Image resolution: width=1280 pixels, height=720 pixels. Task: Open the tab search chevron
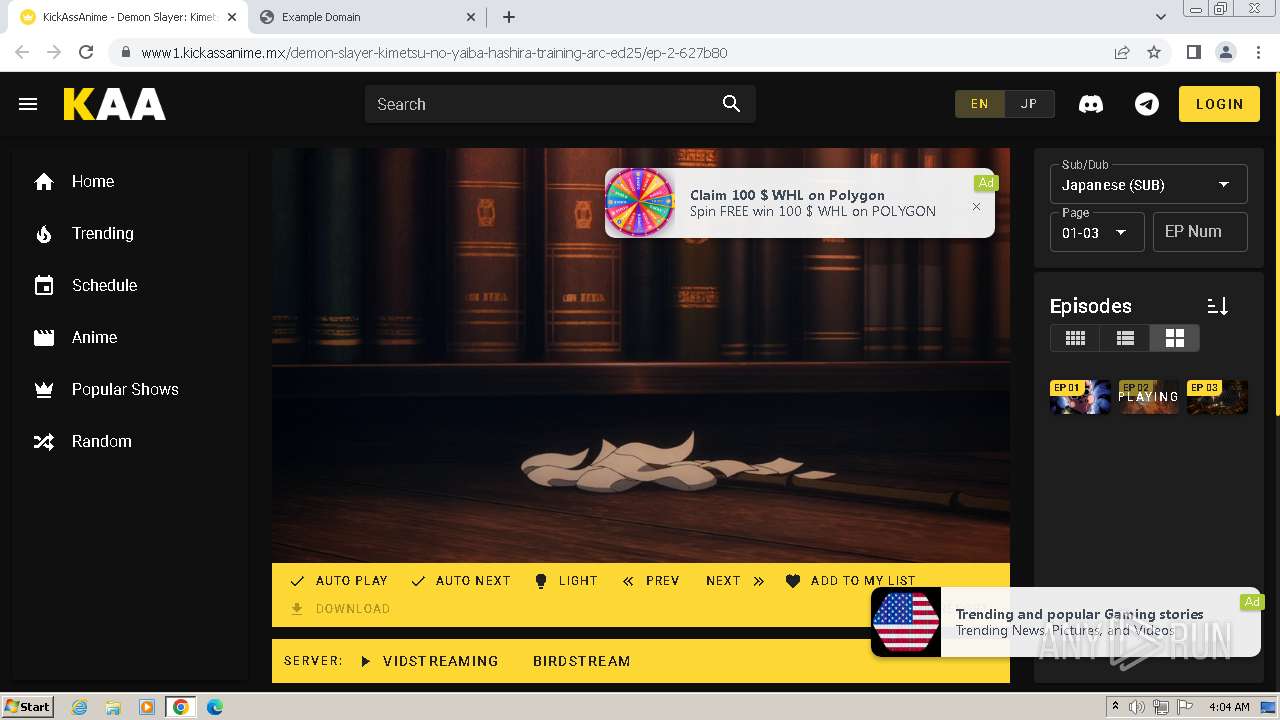pyautogui.click(x=1160, y=17)
